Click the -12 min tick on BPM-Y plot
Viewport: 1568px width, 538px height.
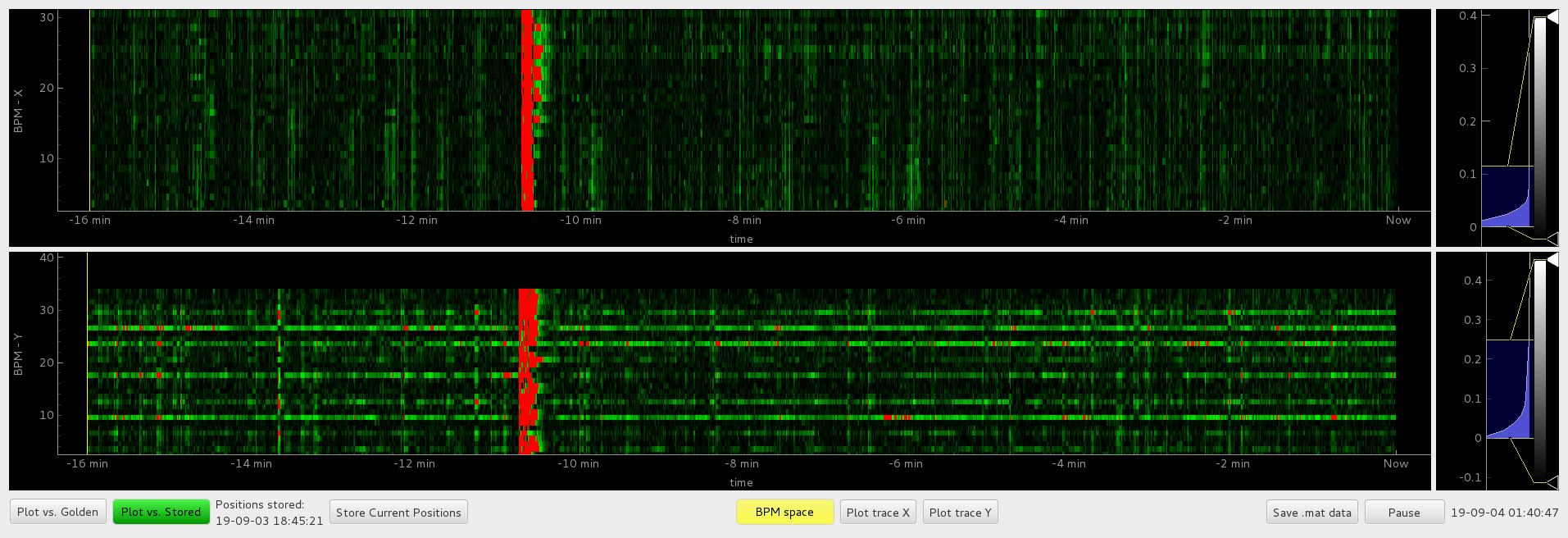point(414,463)
